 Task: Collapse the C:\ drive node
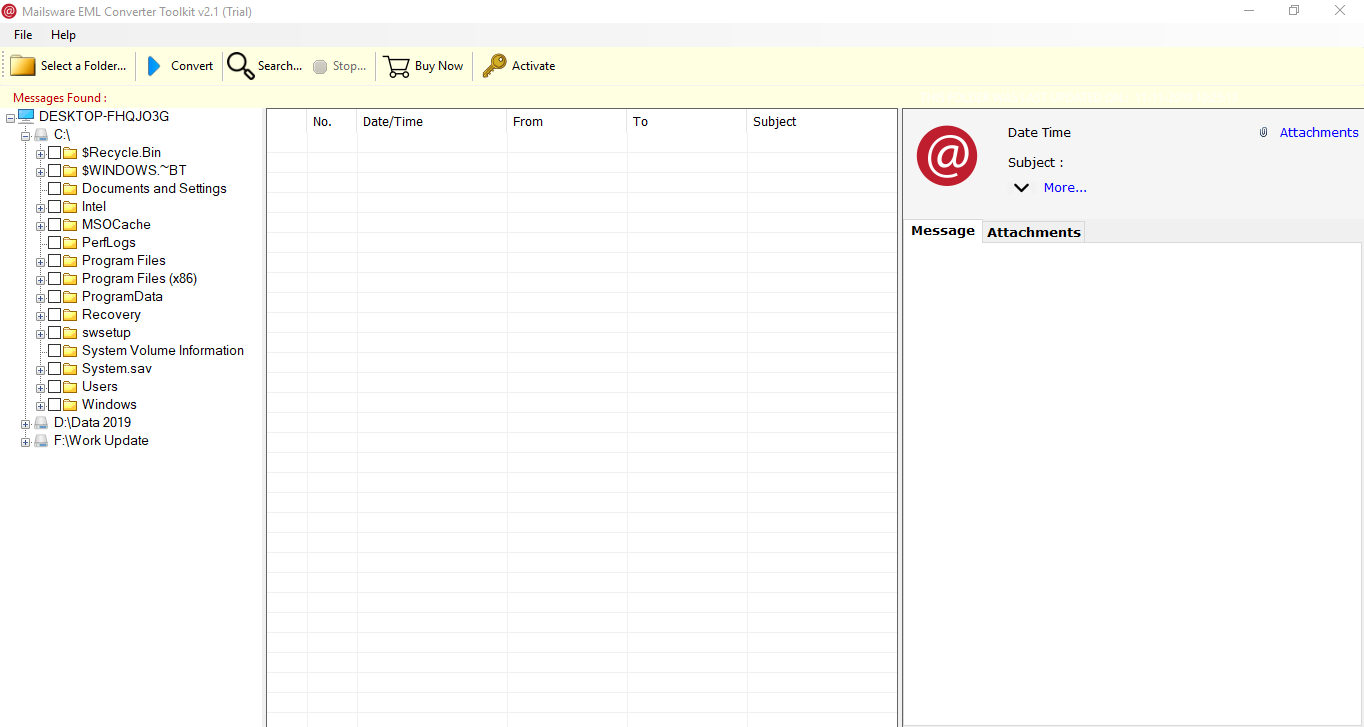click(x=26, y=136)
